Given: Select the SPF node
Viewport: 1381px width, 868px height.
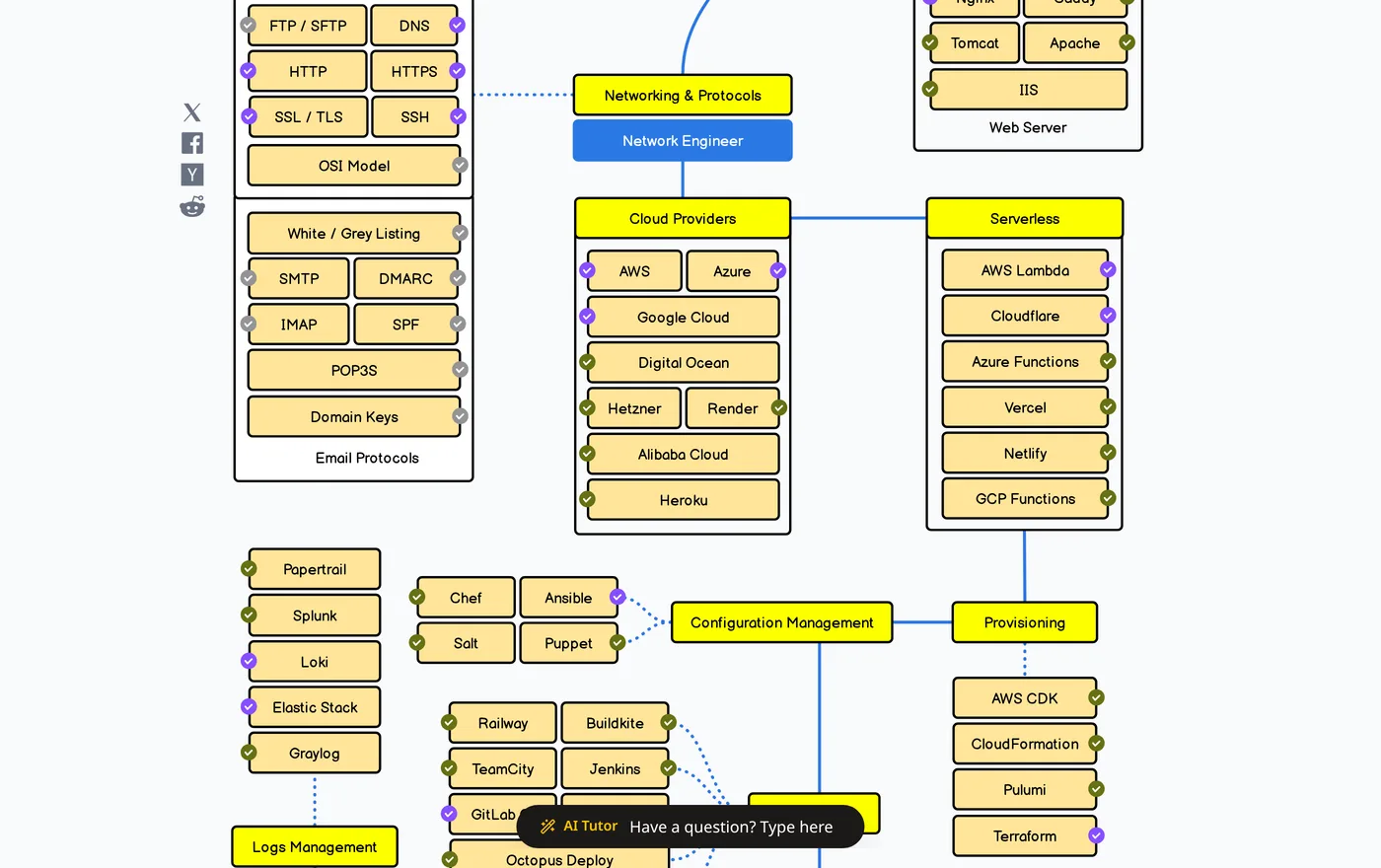Looking at the screenshot, I should (x=405, y=325).
